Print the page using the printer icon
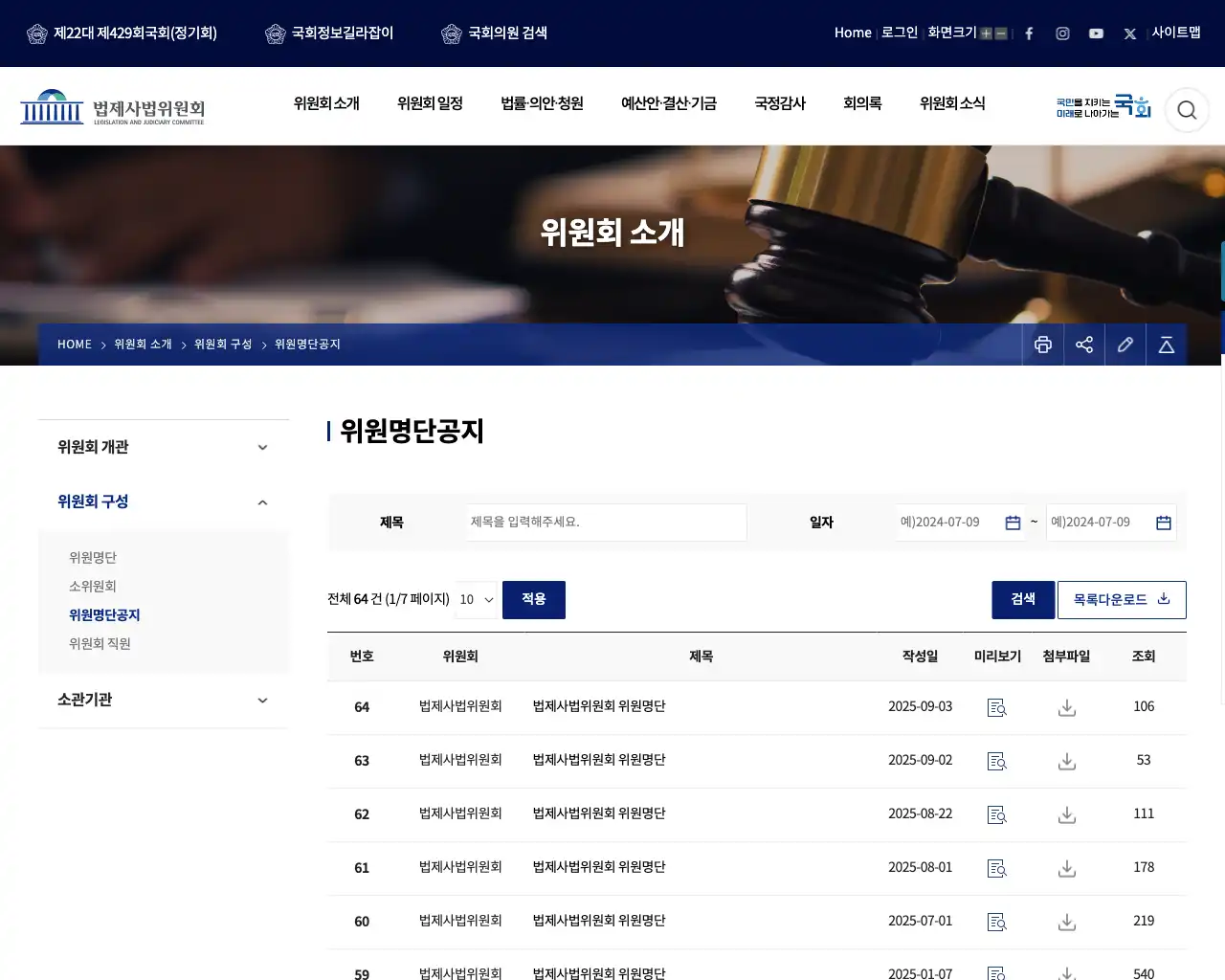Screen dimensions: 1225x980 pyautogui.click(x=1043, y=345)
